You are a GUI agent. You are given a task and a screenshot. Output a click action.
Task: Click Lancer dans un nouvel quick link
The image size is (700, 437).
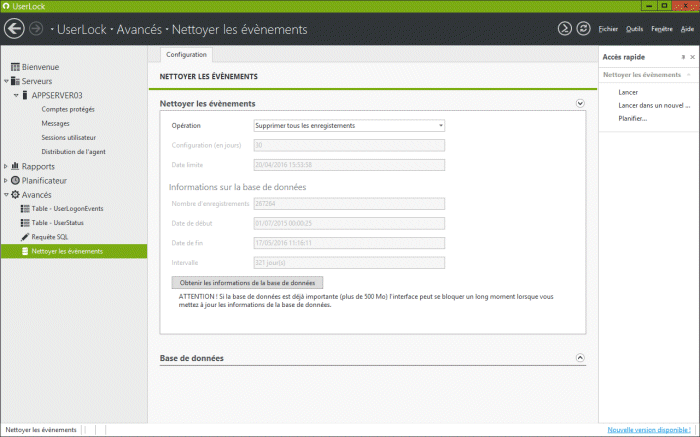(x=654, y=105)
